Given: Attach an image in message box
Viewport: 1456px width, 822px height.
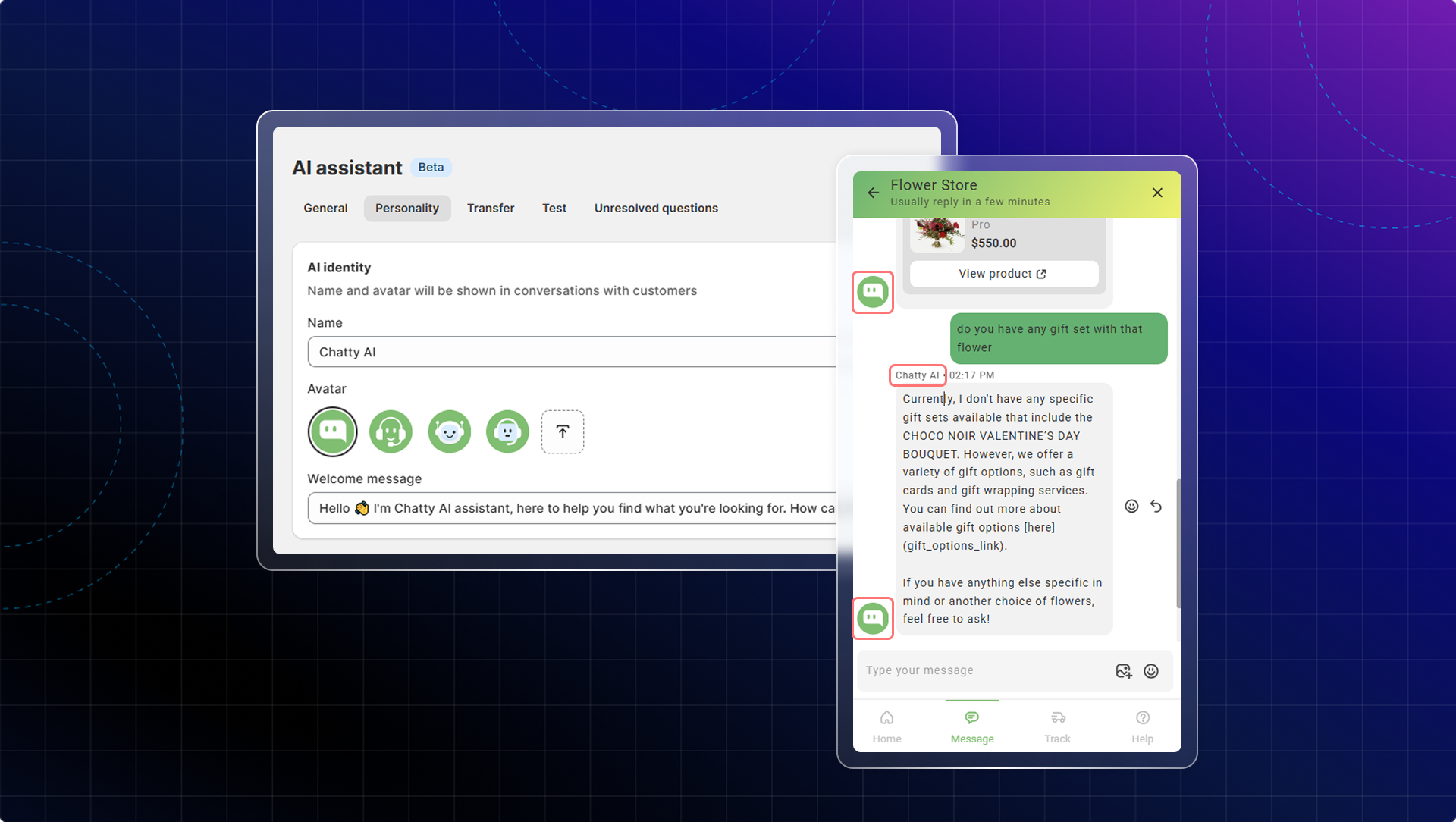Looking at the screenshot, I should pos(1124,671).
